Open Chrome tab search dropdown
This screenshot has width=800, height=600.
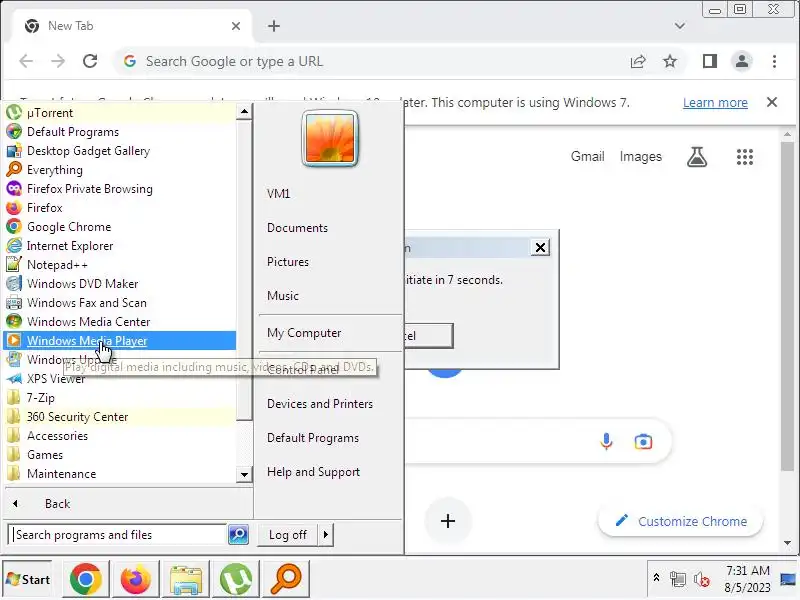click(x=680, y=26)
